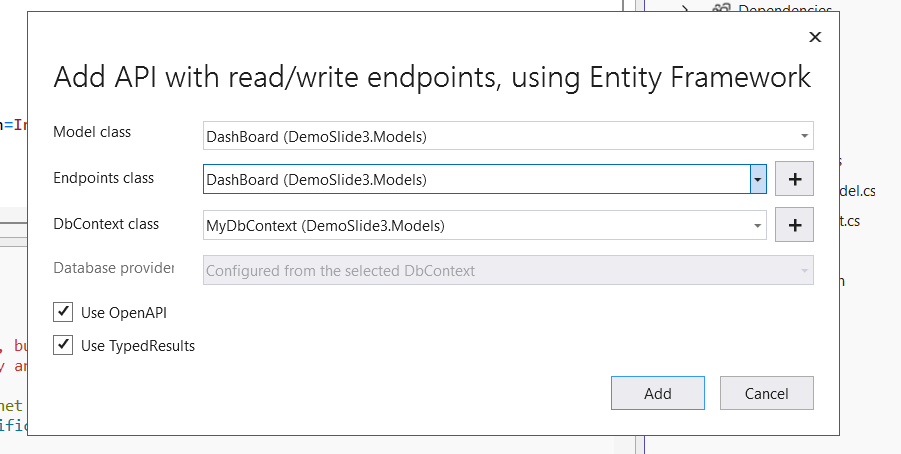Click the MyDbContext value in DbContext field
Viewport: 901px width, 454px height.
point(325,226)
